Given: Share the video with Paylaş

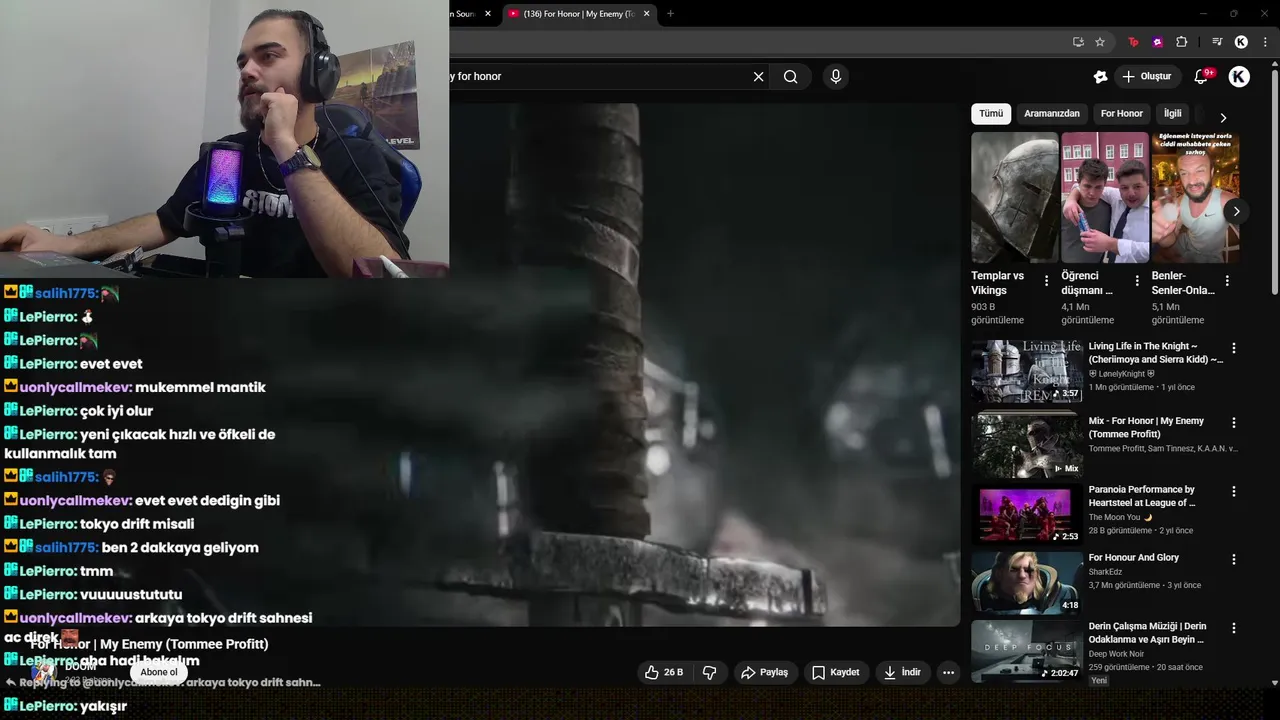Looking at the screenshot, I should click(x=765, y=673).
